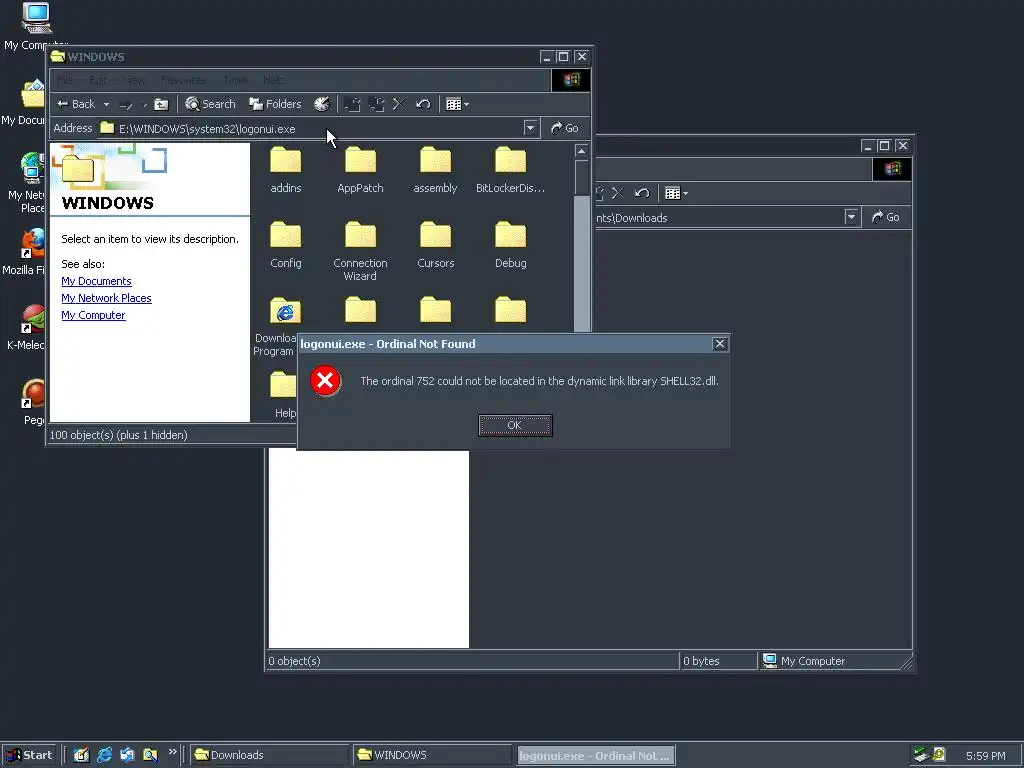Toggle the Folders pane in WINDOWS window
Viewport: 1024px width, 768px height.
[276, 104]
